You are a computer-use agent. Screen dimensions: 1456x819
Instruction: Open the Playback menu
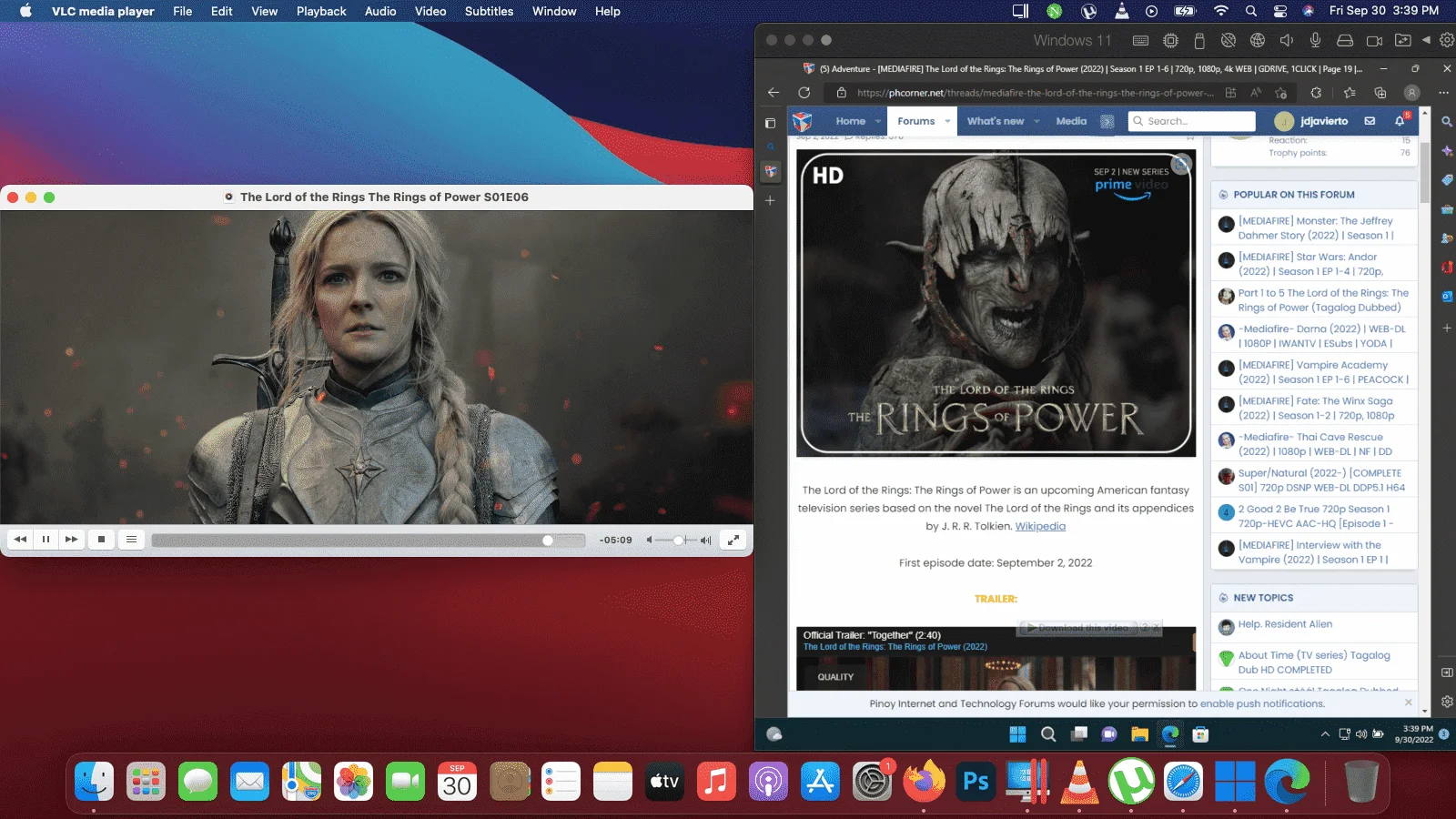[321, 11]
